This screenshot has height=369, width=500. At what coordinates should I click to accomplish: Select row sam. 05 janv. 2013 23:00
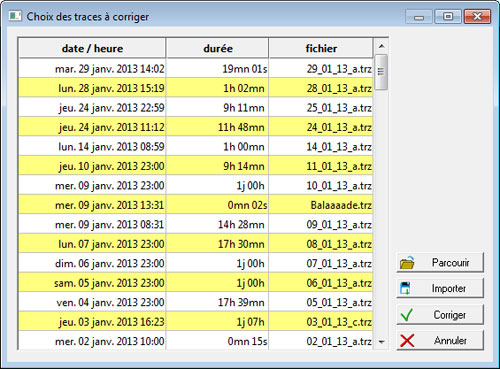(x=196, y=283)
